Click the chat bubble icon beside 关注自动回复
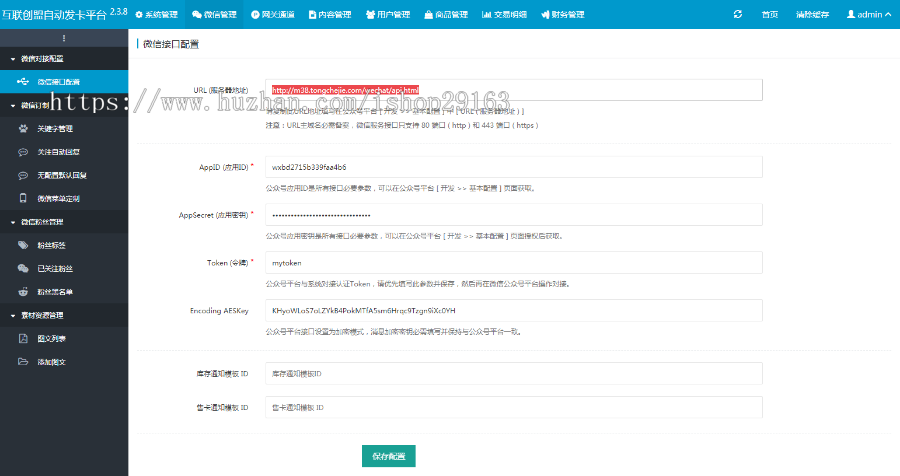The image size is (900, 476). coord(25,152)
